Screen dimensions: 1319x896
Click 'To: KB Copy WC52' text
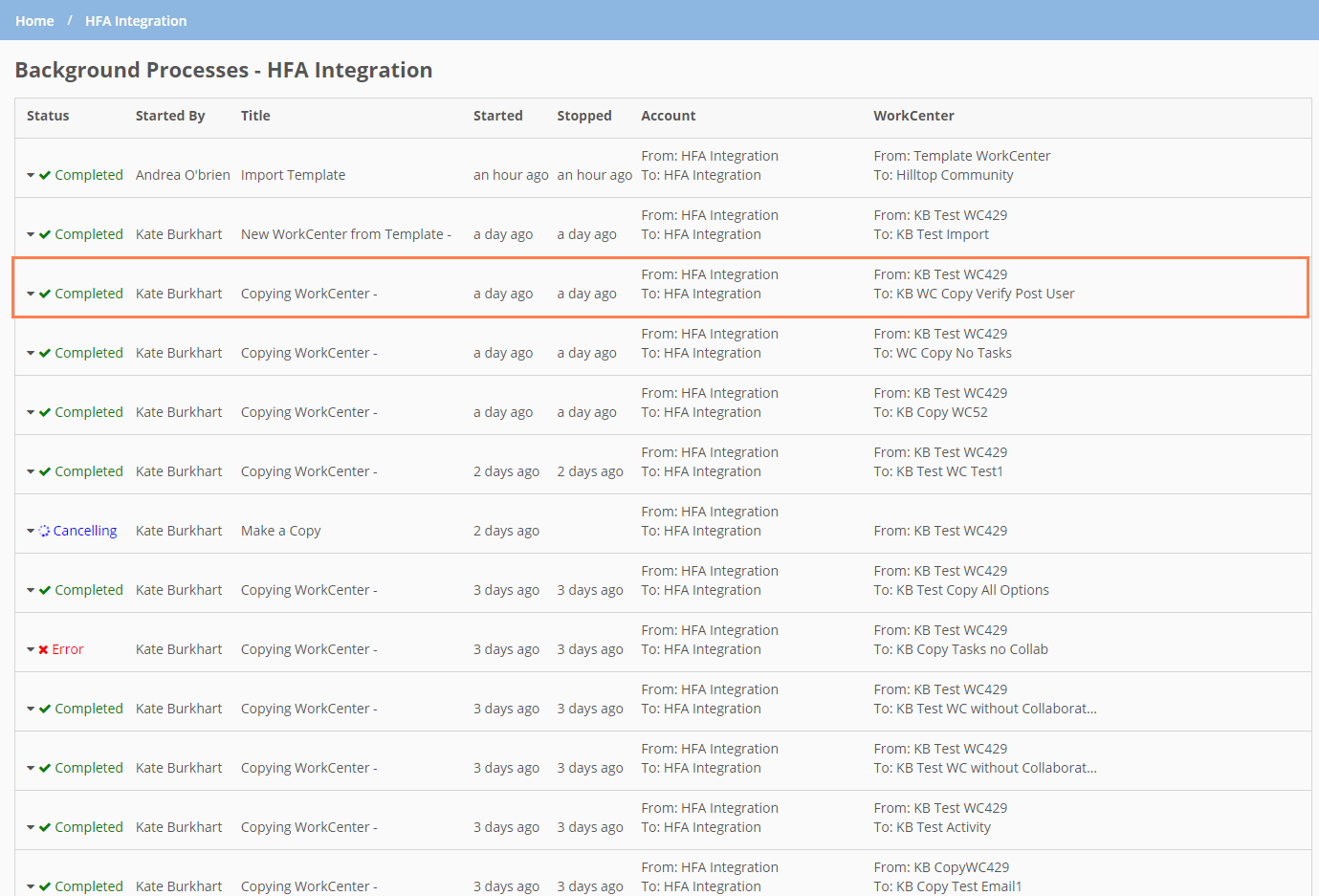[931, 412]
